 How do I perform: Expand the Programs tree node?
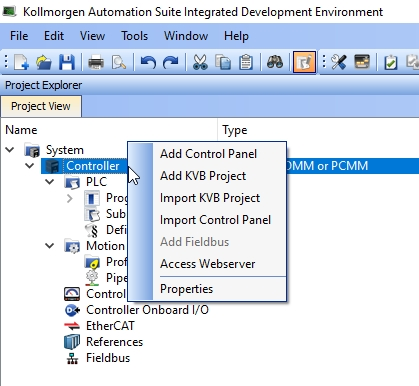pyautogui.click(x=70, y=198)
